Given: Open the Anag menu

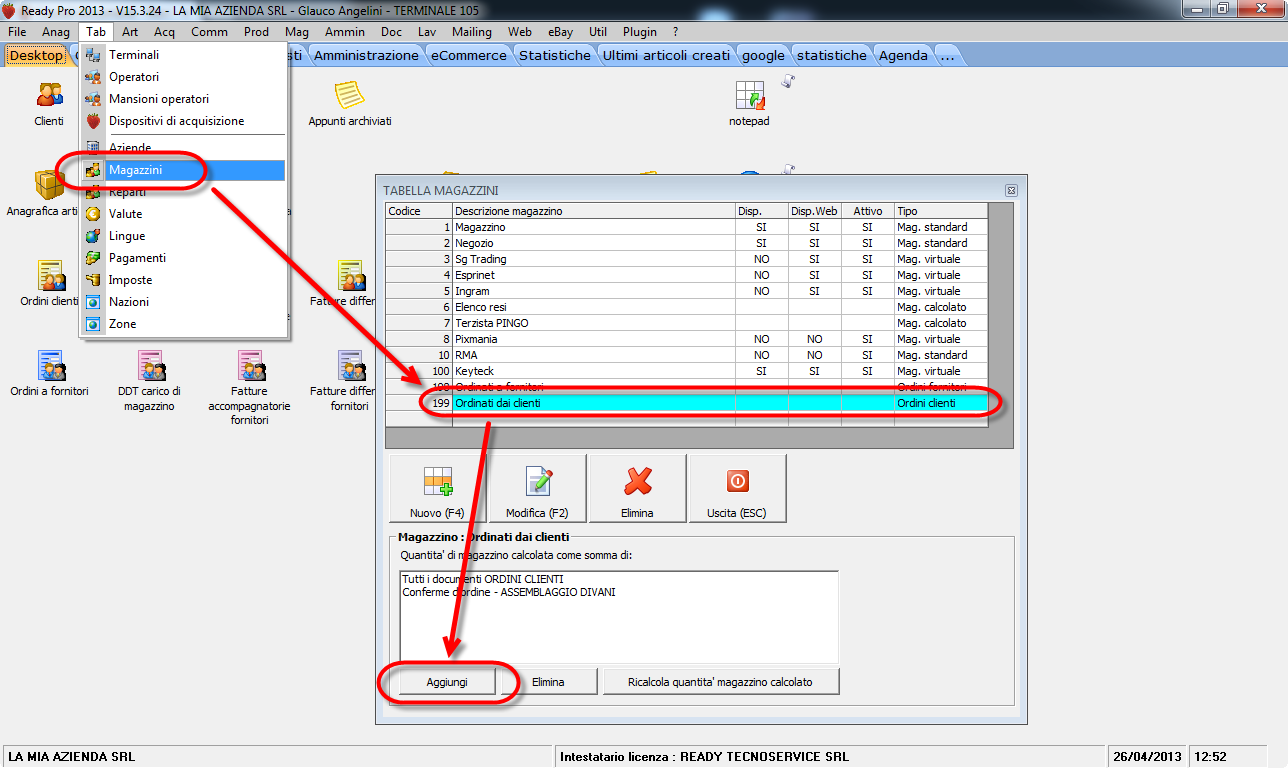Looking at the screenshot, I should [x=56, y=32].
